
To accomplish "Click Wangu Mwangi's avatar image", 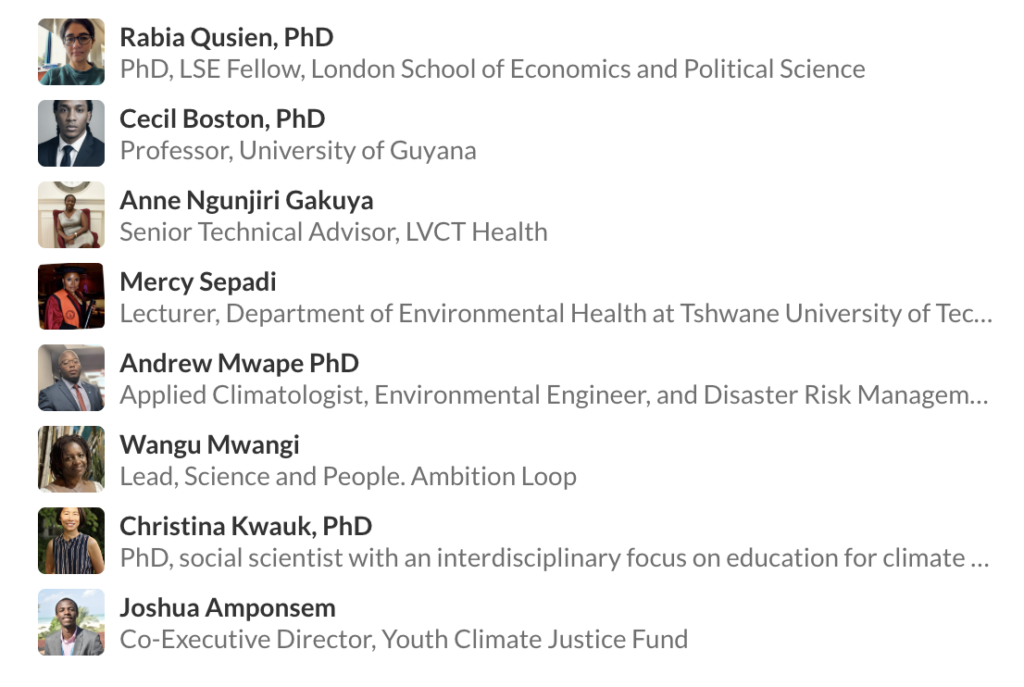I will pyautogui.click(x=71, y=459).
